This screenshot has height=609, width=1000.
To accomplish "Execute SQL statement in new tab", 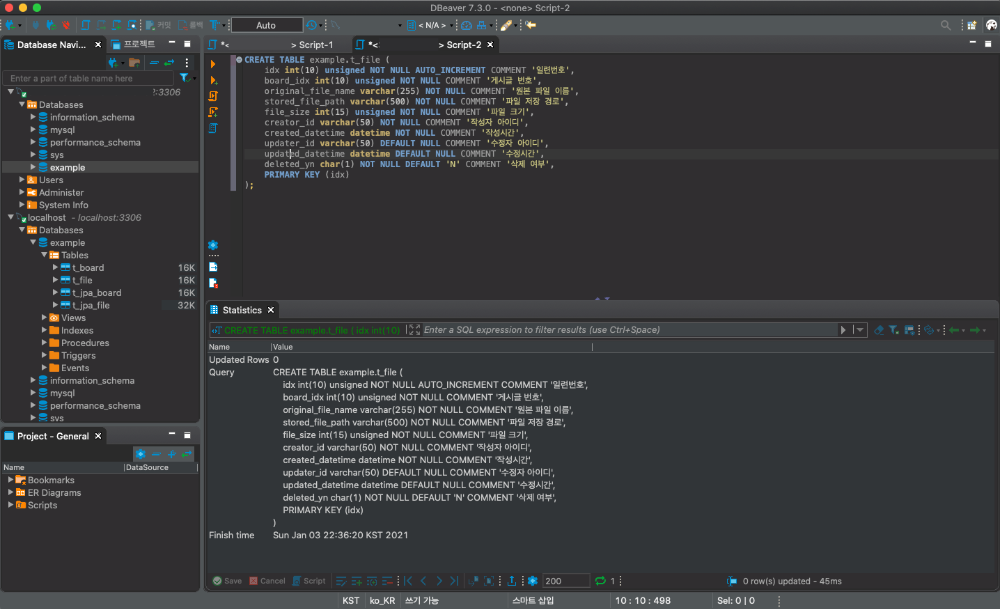I will pos(213,80).
